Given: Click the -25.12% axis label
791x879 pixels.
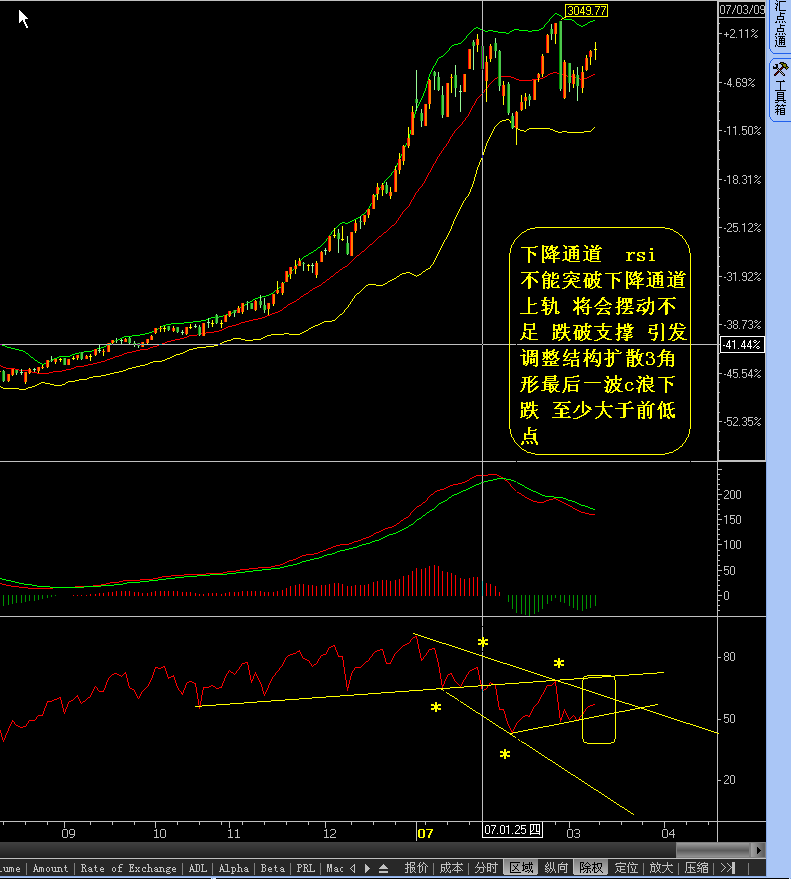Looking at the screenshot, I should pos(742,228).
